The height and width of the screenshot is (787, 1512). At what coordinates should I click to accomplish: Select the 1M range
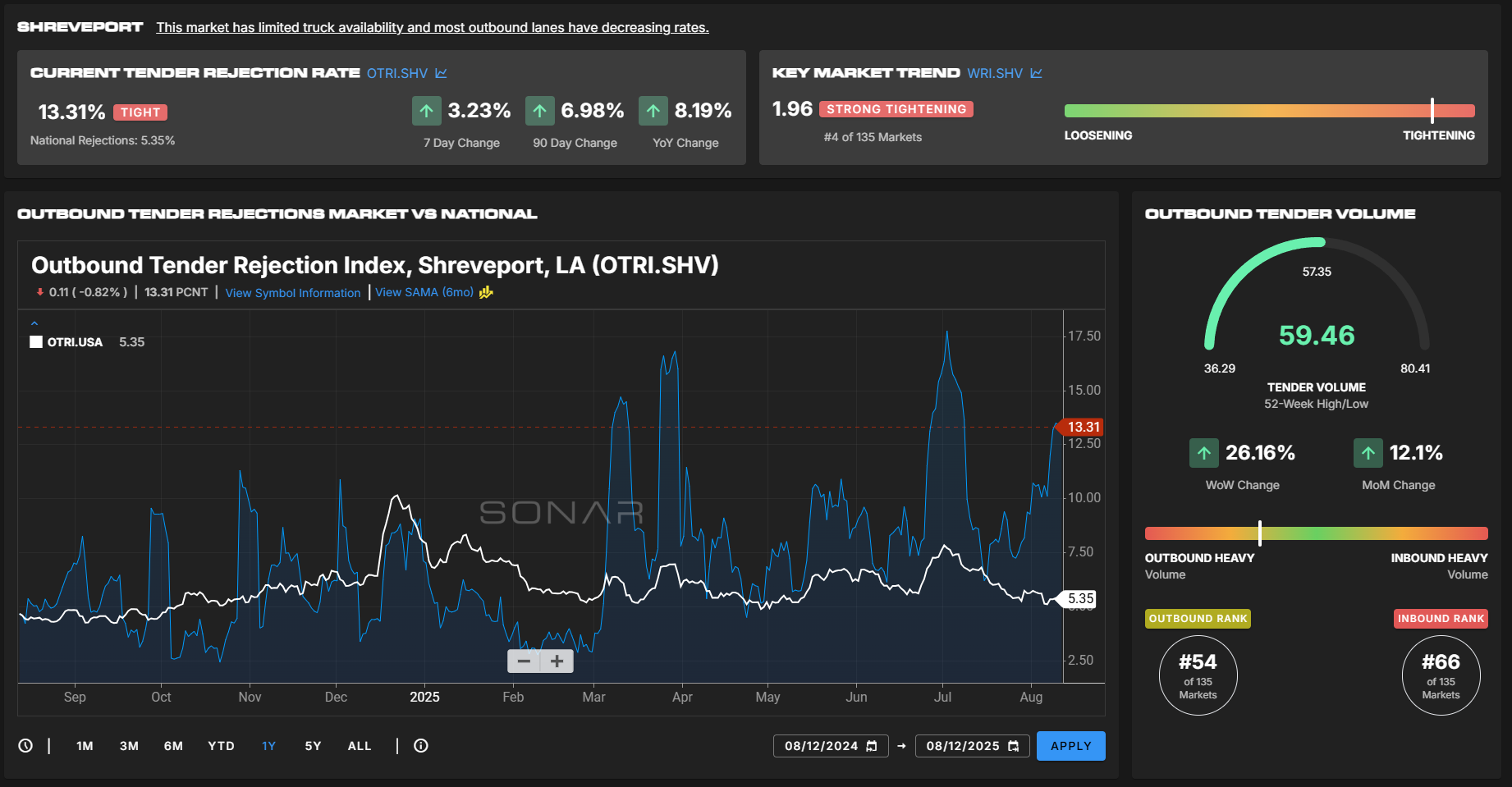click(85, 746)
